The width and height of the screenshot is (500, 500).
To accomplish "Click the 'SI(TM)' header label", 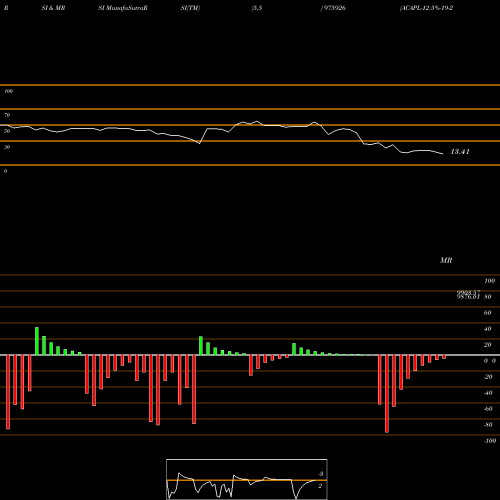I will [190, 8].
